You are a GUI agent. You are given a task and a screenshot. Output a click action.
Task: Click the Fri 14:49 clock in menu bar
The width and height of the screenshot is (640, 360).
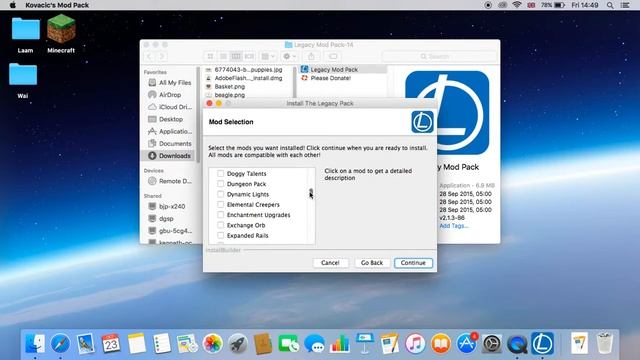point(585,5)
